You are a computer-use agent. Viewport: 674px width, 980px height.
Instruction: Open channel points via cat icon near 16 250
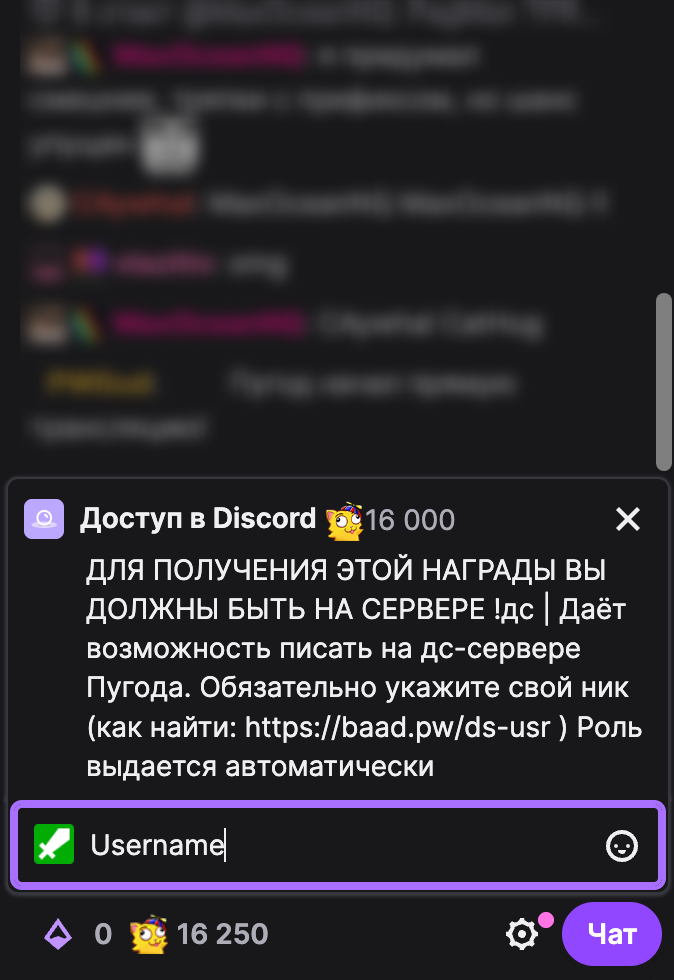click(x=148, y=934)
